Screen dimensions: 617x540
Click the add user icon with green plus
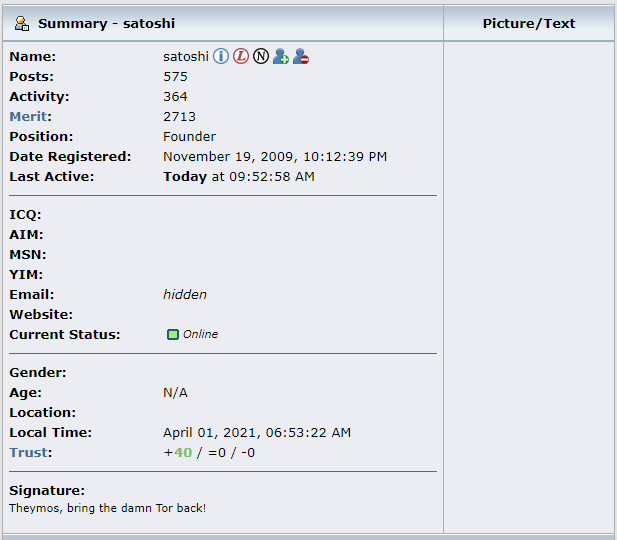(281, 56)
